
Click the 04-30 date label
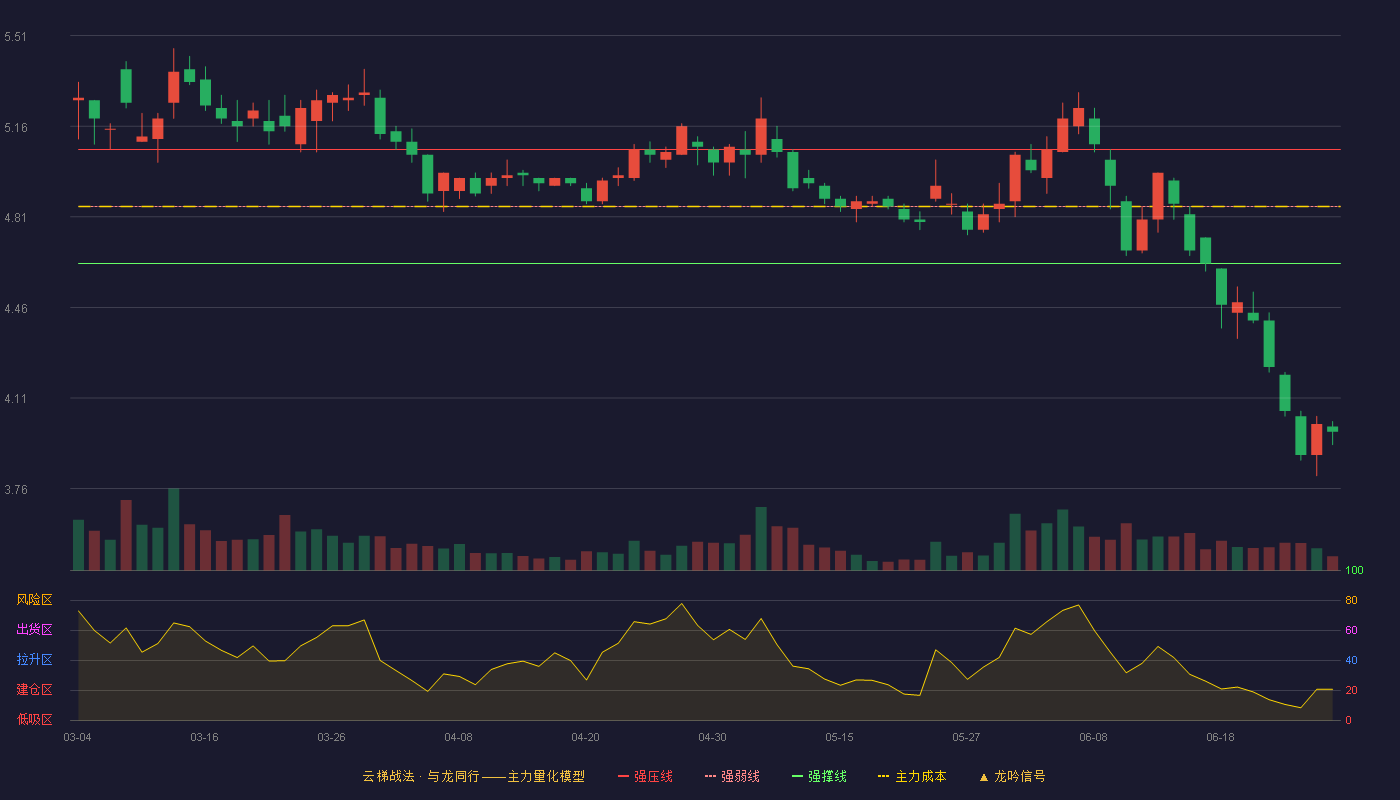coord(712,737)
